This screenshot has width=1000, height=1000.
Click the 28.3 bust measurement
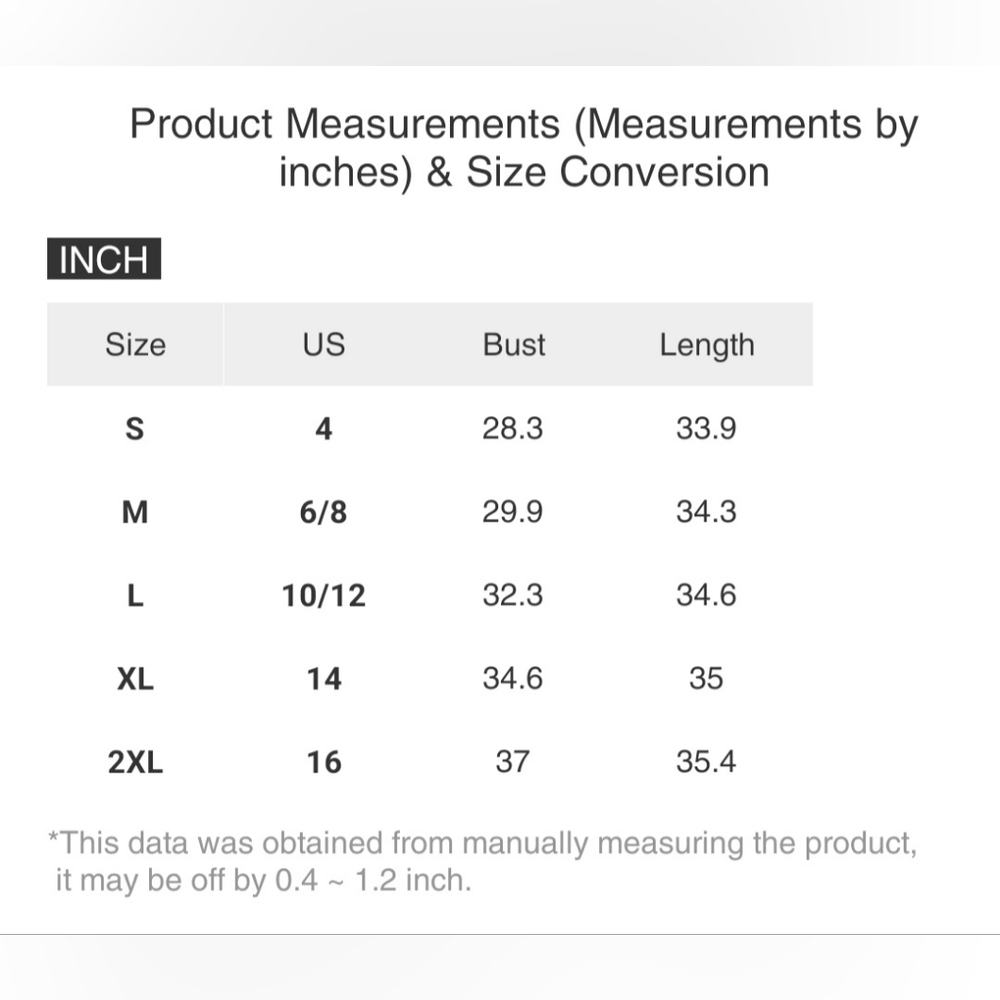pos(512,429)
